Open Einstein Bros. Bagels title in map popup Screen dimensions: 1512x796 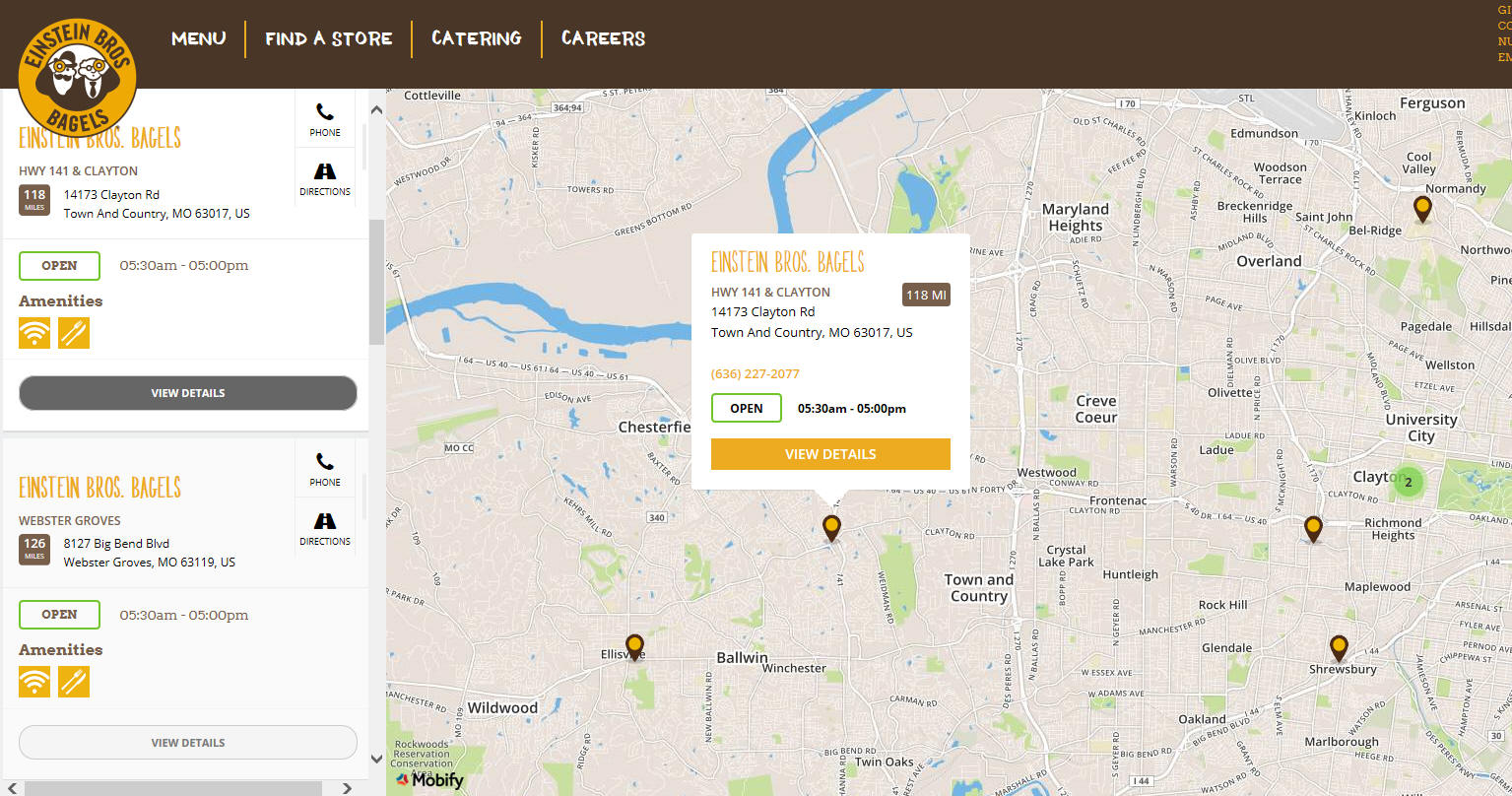click(788, 262)
